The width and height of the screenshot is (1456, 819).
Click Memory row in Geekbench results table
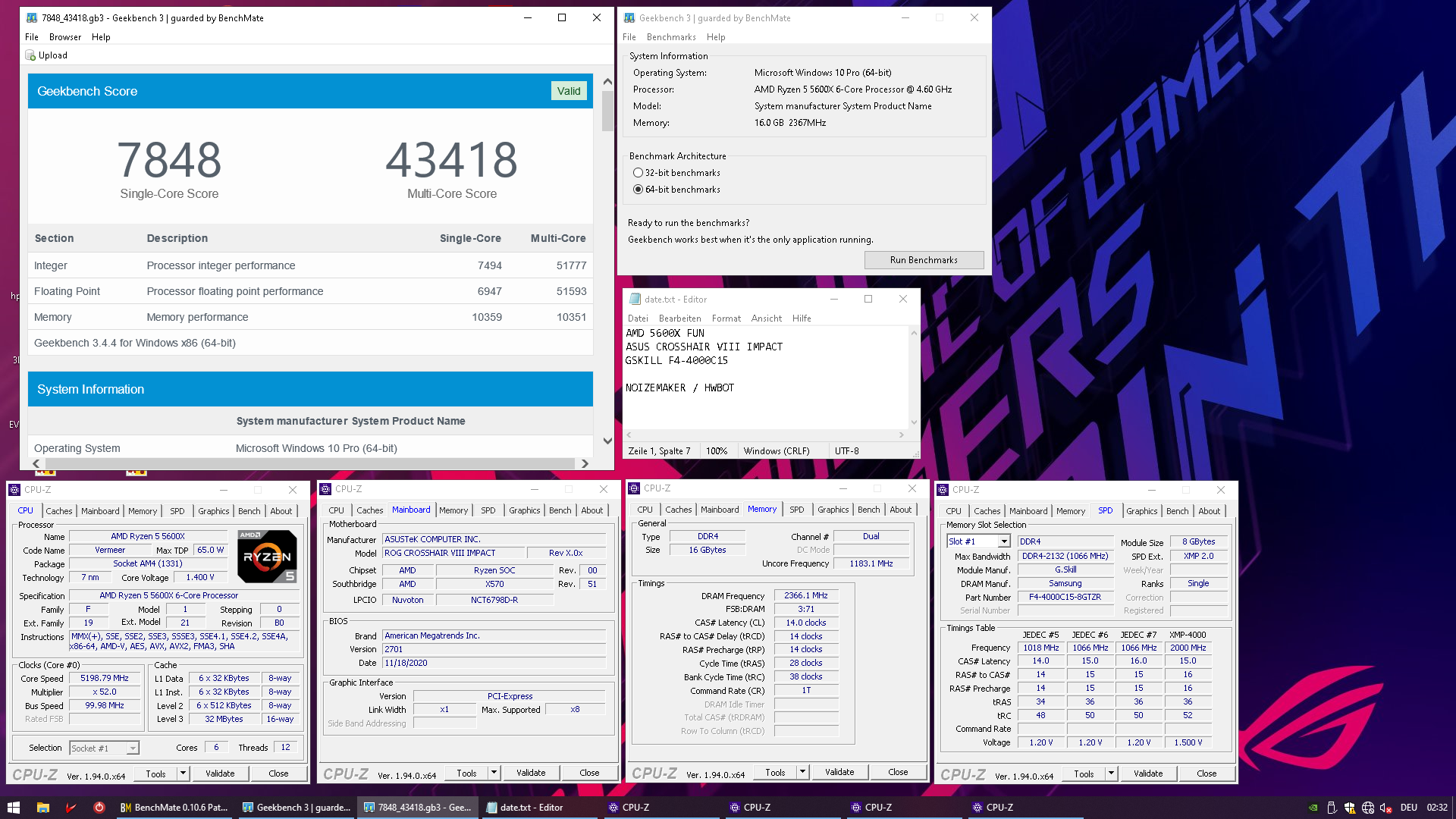coord(310,317)
